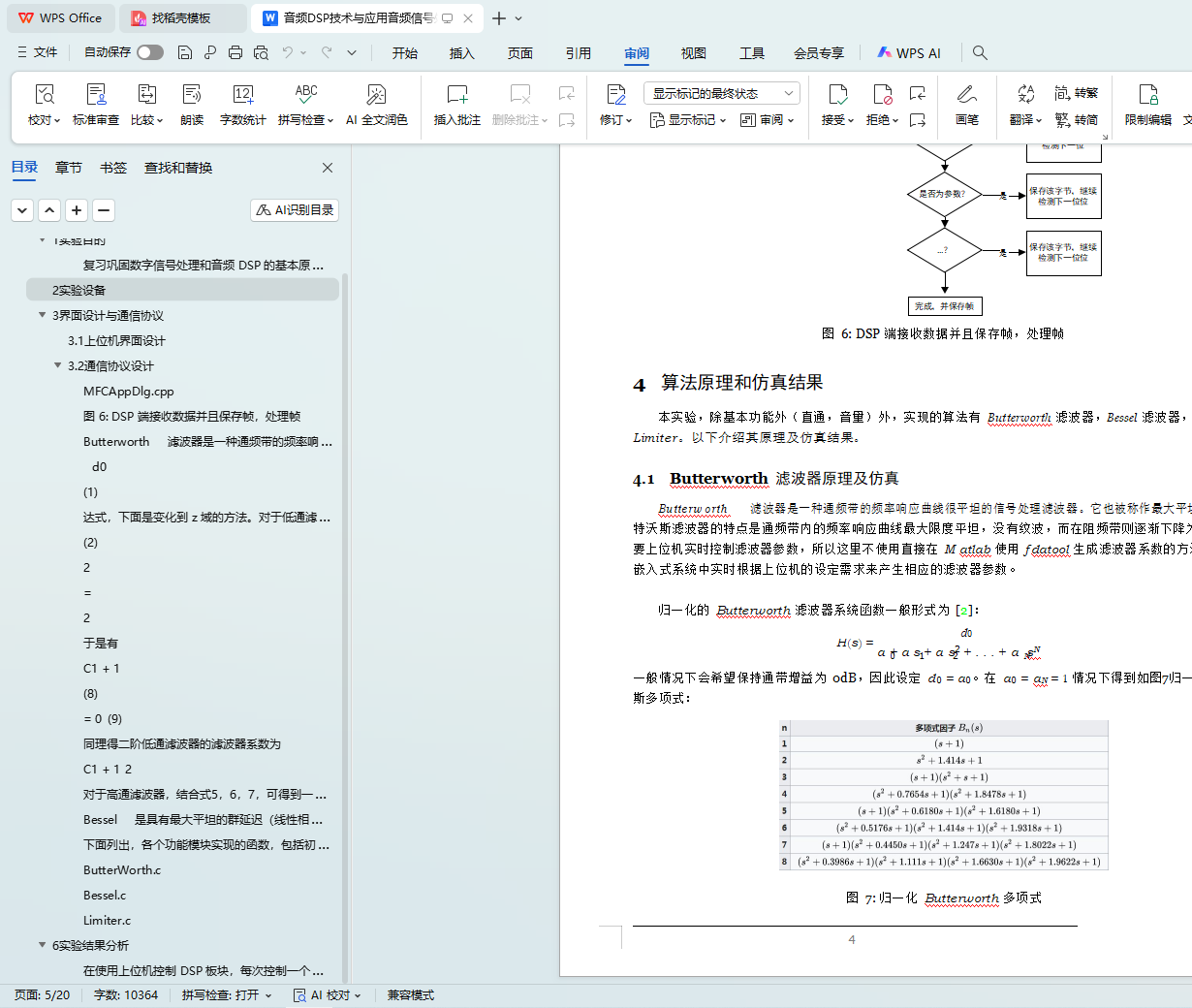Click the 标准审查 icon in ribbon
This screenshot has height=1008, width=1192.
pos(96,95)
